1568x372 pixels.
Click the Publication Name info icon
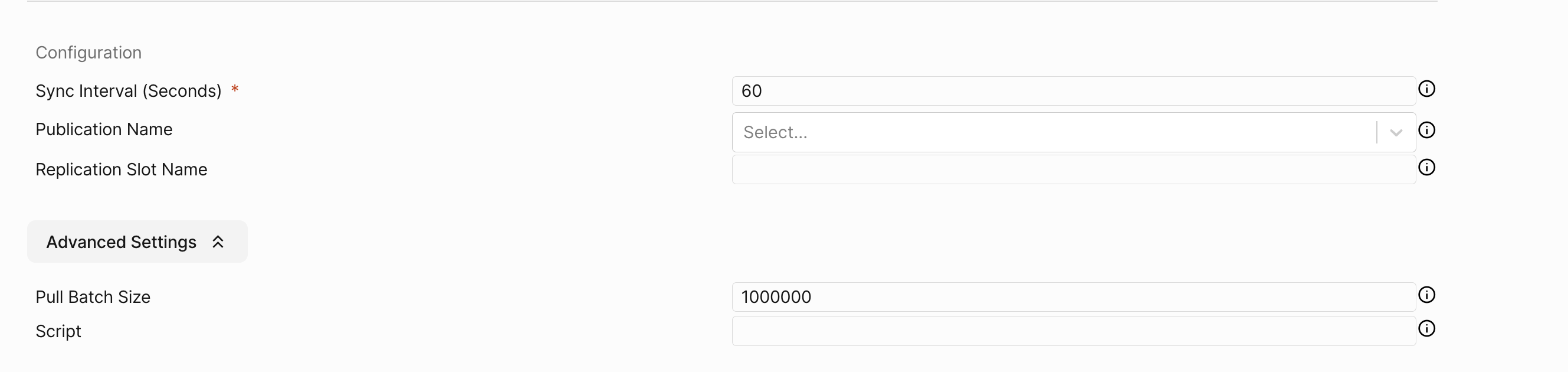[1427, 130]
